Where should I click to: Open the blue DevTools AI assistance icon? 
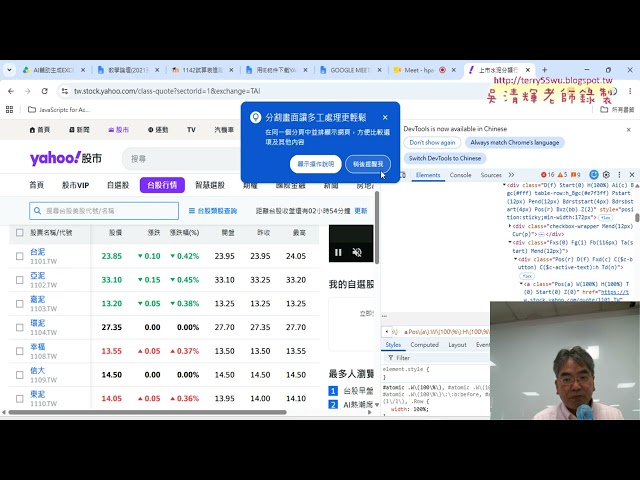[x=594, y=175]
